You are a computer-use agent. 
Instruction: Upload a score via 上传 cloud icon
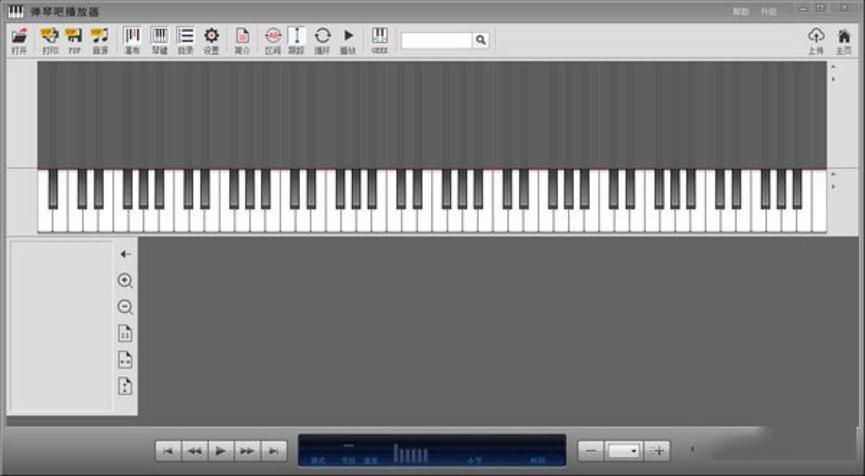(x=816, y=41)
